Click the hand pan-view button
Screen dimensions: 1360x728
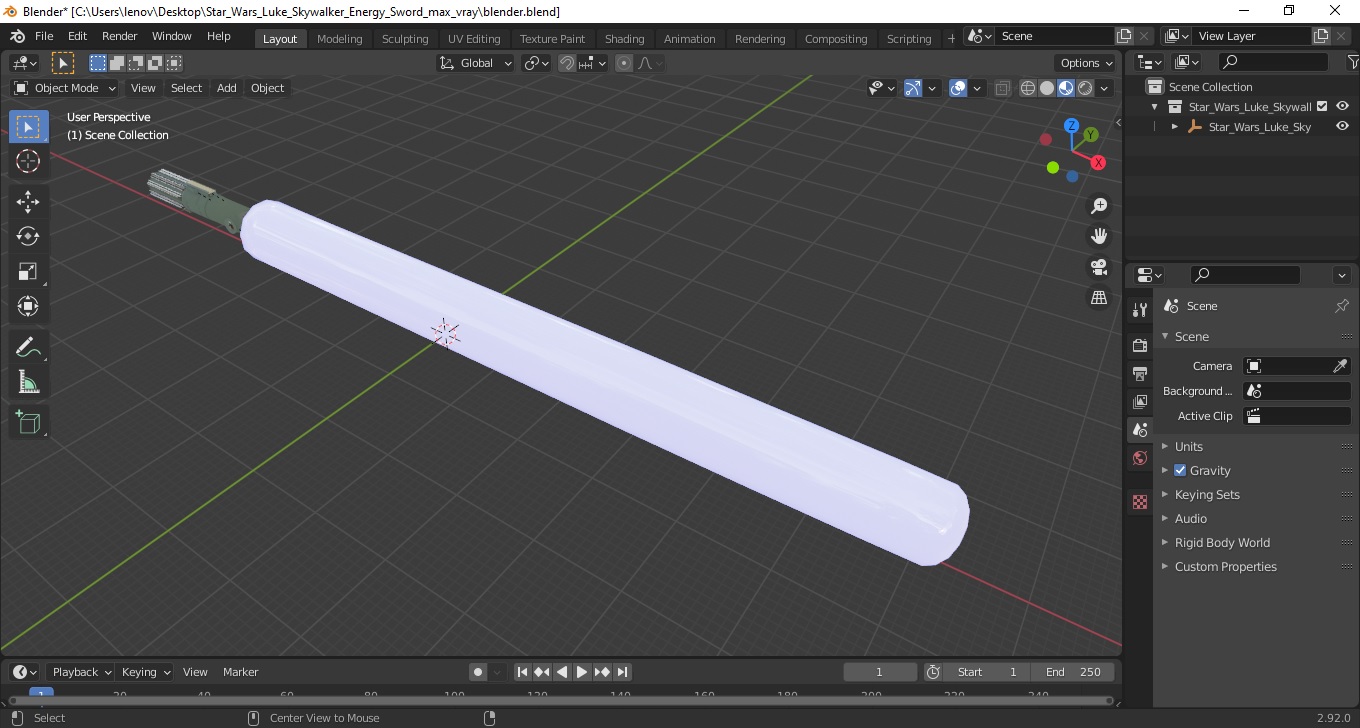click(x=1099, y=236)
